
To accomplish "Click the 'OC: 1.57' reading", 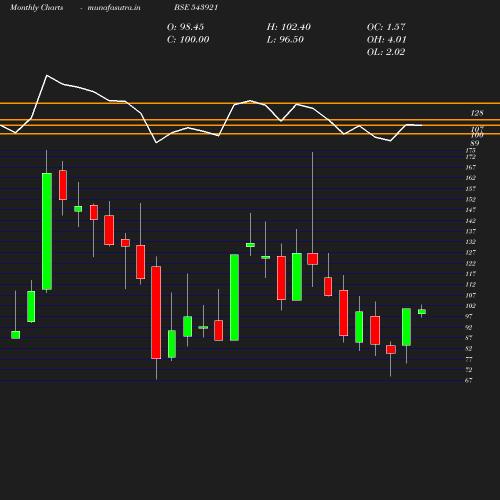I will pyautogui.click(x=386, y=27).
